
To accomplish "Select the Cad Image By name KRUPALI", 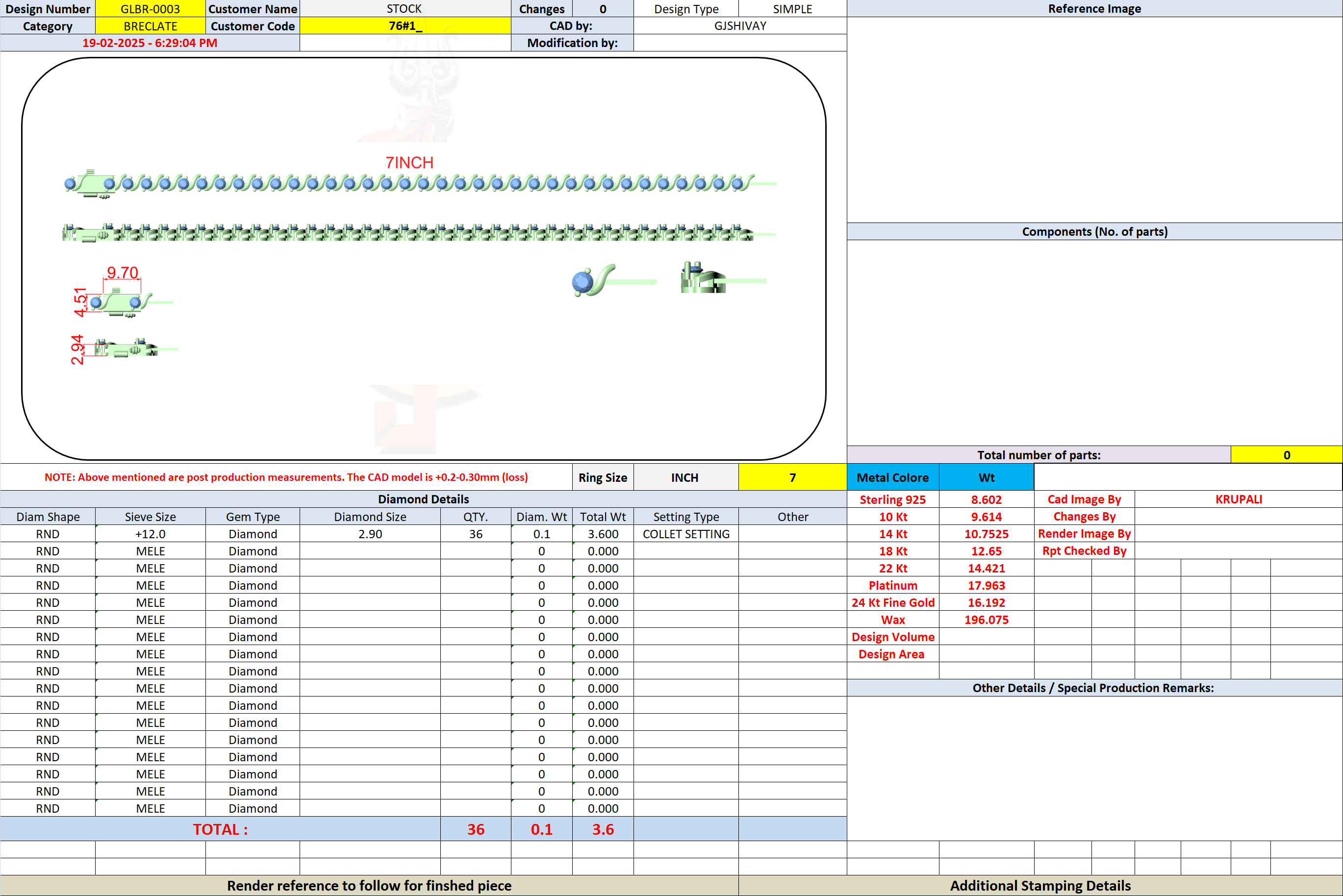I will (x=1239, y=499).
